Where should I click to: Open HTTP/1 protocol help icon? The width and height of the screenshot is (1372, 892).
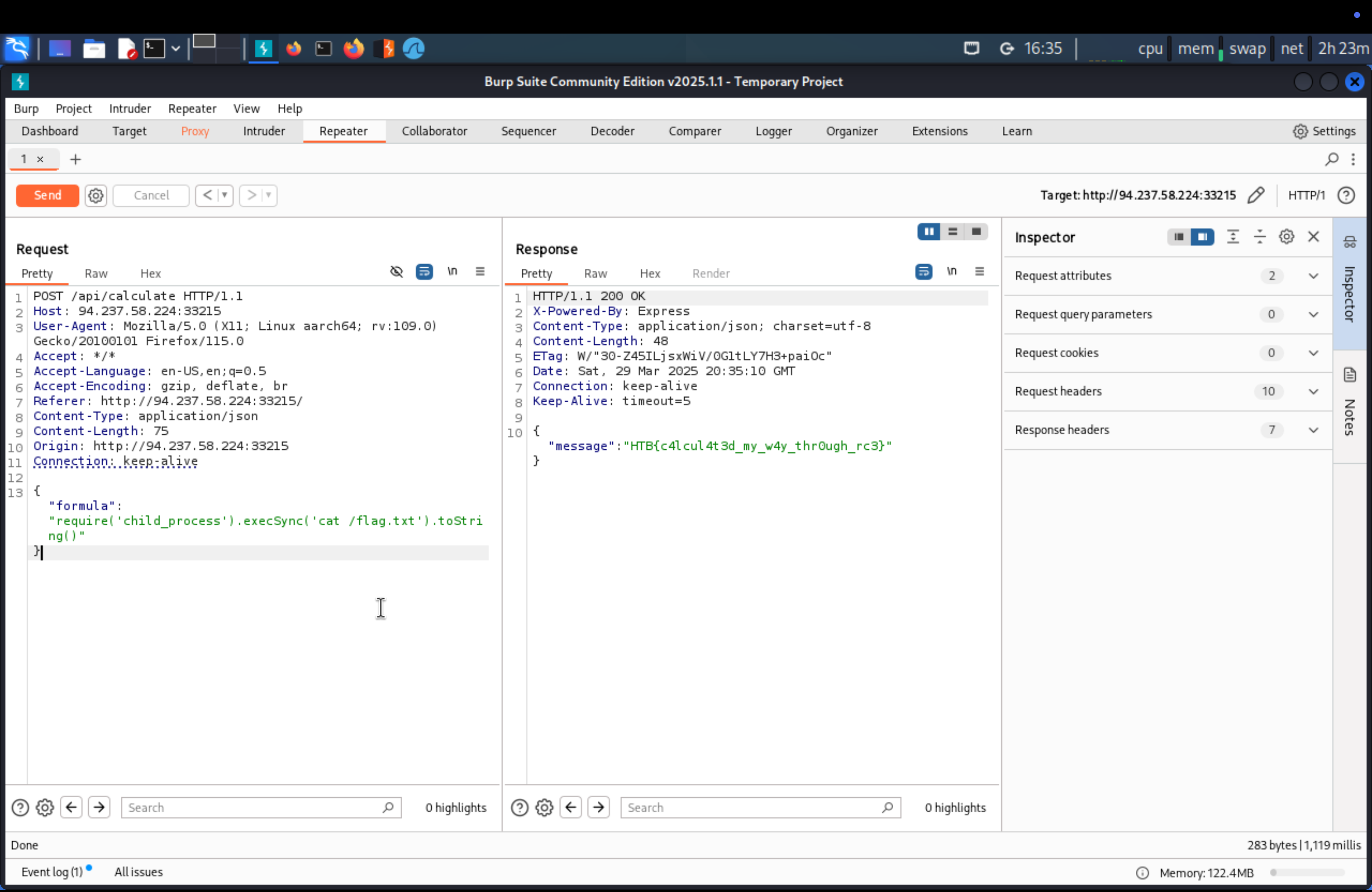coord(1346,195)
